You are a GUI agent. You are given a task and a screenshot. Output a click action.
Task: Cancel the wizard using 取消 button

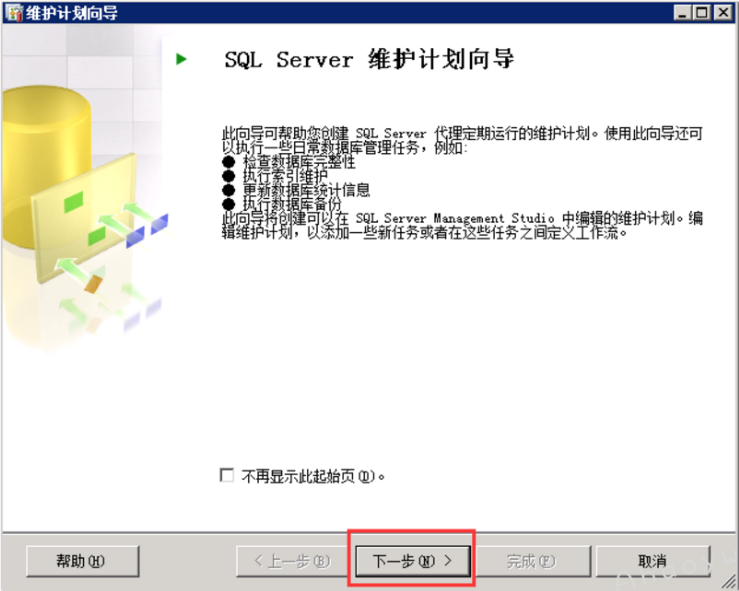coord(652,561)
